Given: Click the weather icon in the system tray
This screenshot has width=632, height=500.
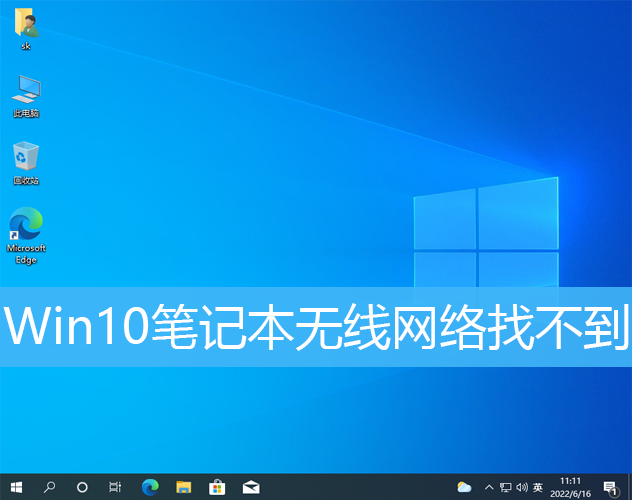Looking at the screenshot, I should (x=464, y=487).
